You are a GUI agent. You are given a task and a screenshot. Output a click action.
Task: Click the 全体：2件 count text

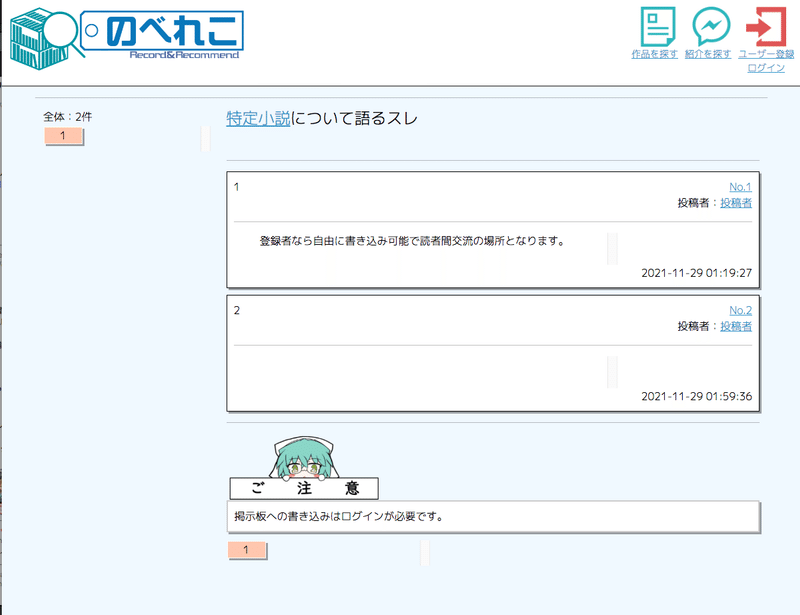point(67,117)
